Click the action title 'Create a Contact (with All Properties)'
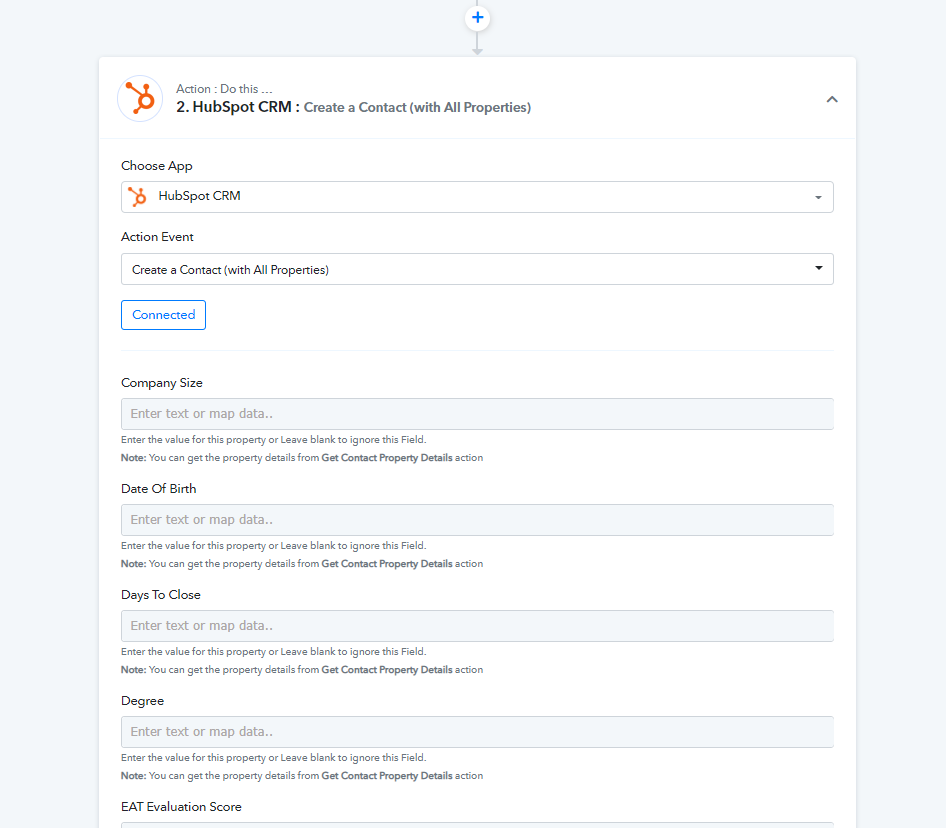946x828 pixels. (417, 107)
